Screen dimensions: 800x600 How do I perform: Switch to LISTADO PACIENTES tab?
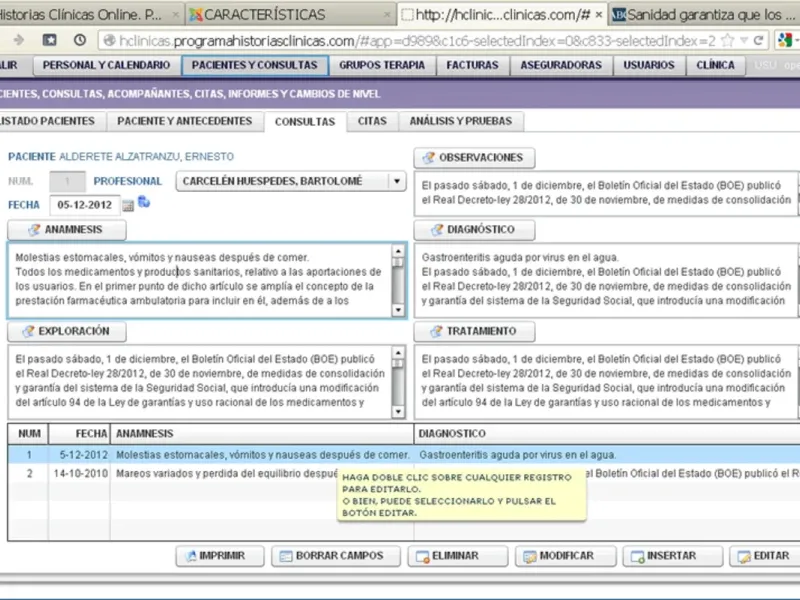tap(51, 121)
